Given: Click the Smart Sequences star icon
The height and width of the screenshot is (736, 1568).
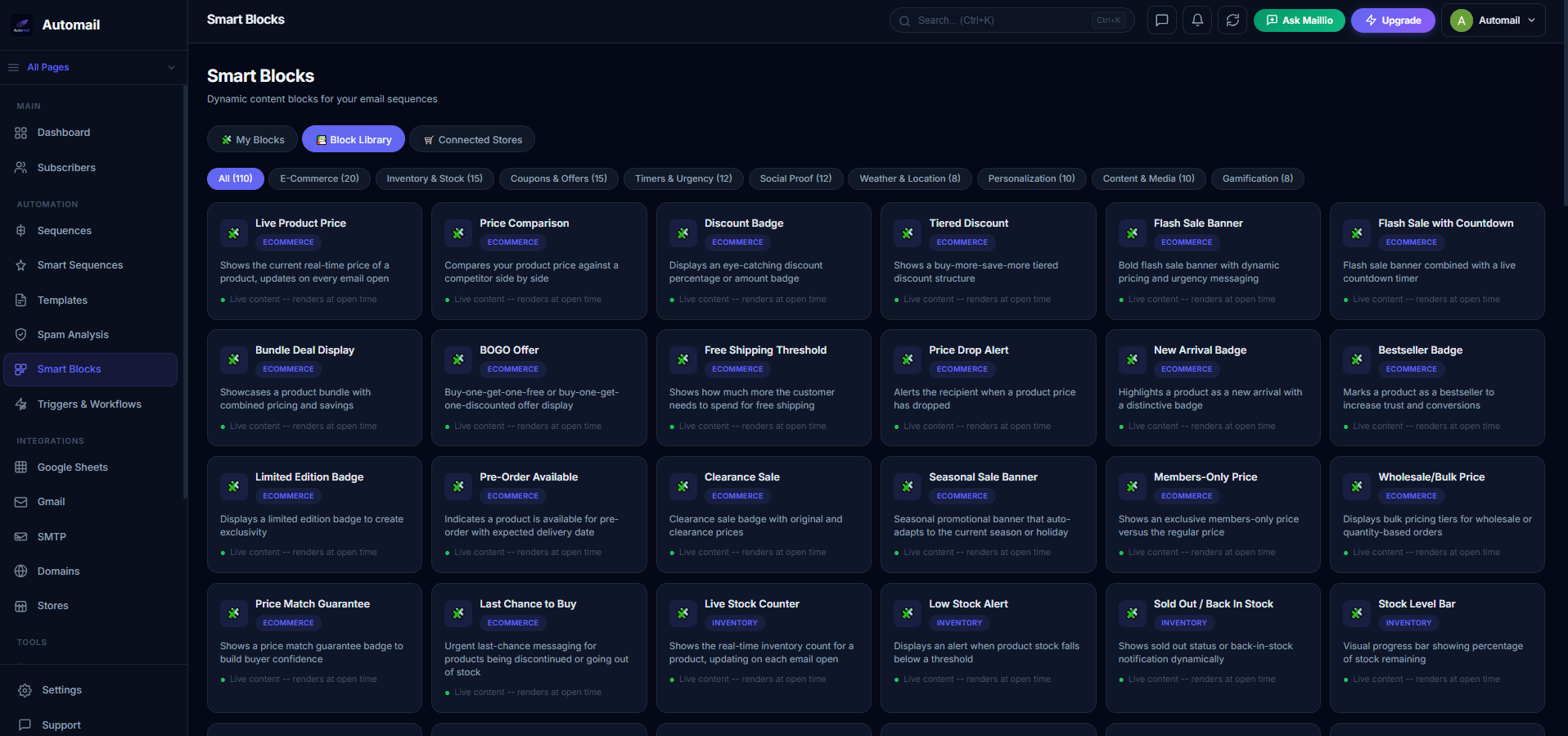Looking at the screenshot, I should [21, 265].
